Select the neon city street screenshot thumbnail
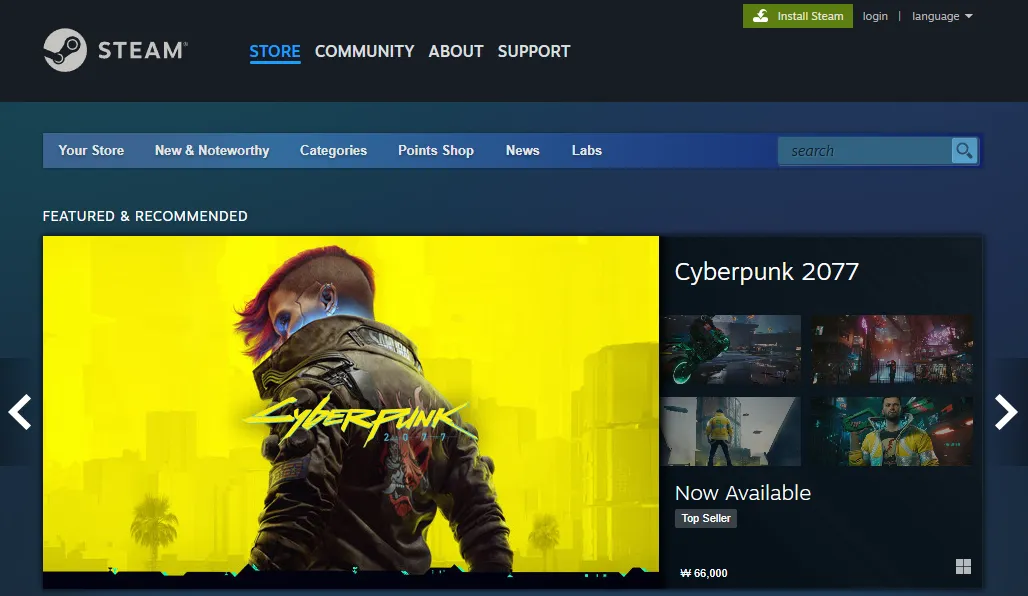Image resolution: width=1028 pixels, height=596 pixels. tap(892, 349)
